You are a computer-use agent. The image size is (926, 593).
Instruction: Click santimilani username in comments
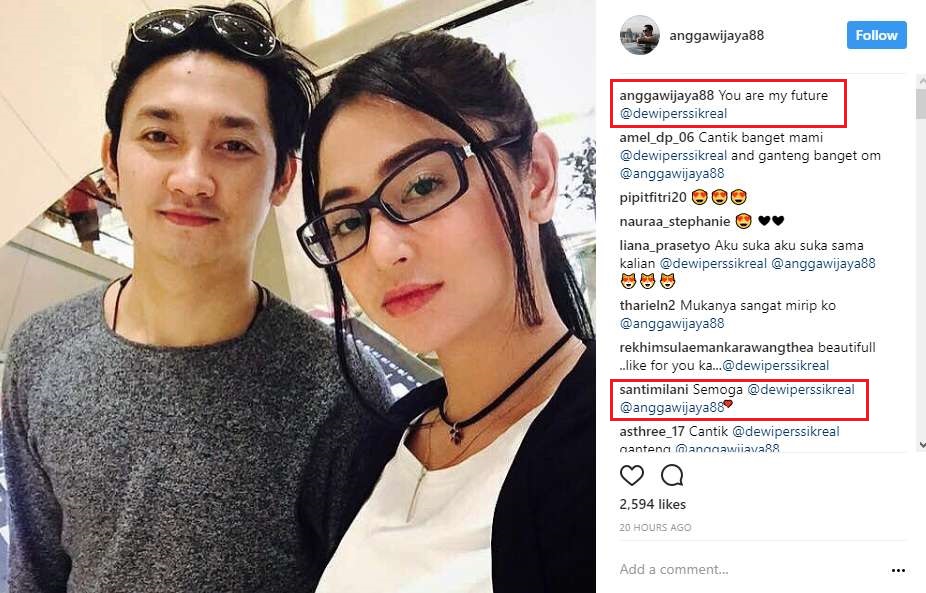click(x=654, y=390)
